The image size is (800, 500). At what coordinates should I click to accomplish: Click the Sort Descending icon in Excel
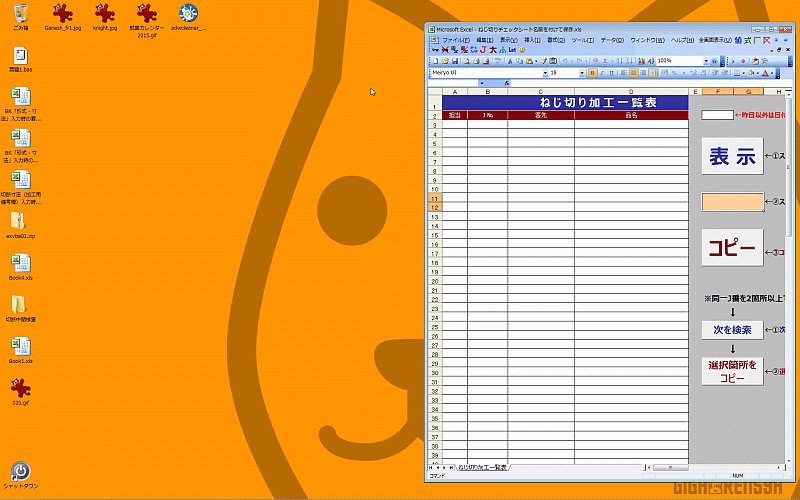tap(629, 61)
